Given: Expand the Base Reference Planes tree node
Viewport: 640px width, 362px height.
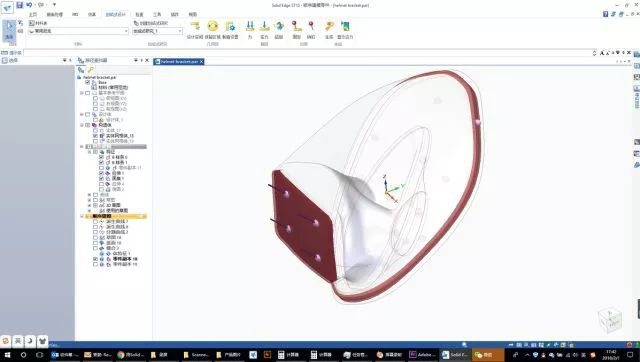Looking at the screenshot, I should tap(82, 93).
